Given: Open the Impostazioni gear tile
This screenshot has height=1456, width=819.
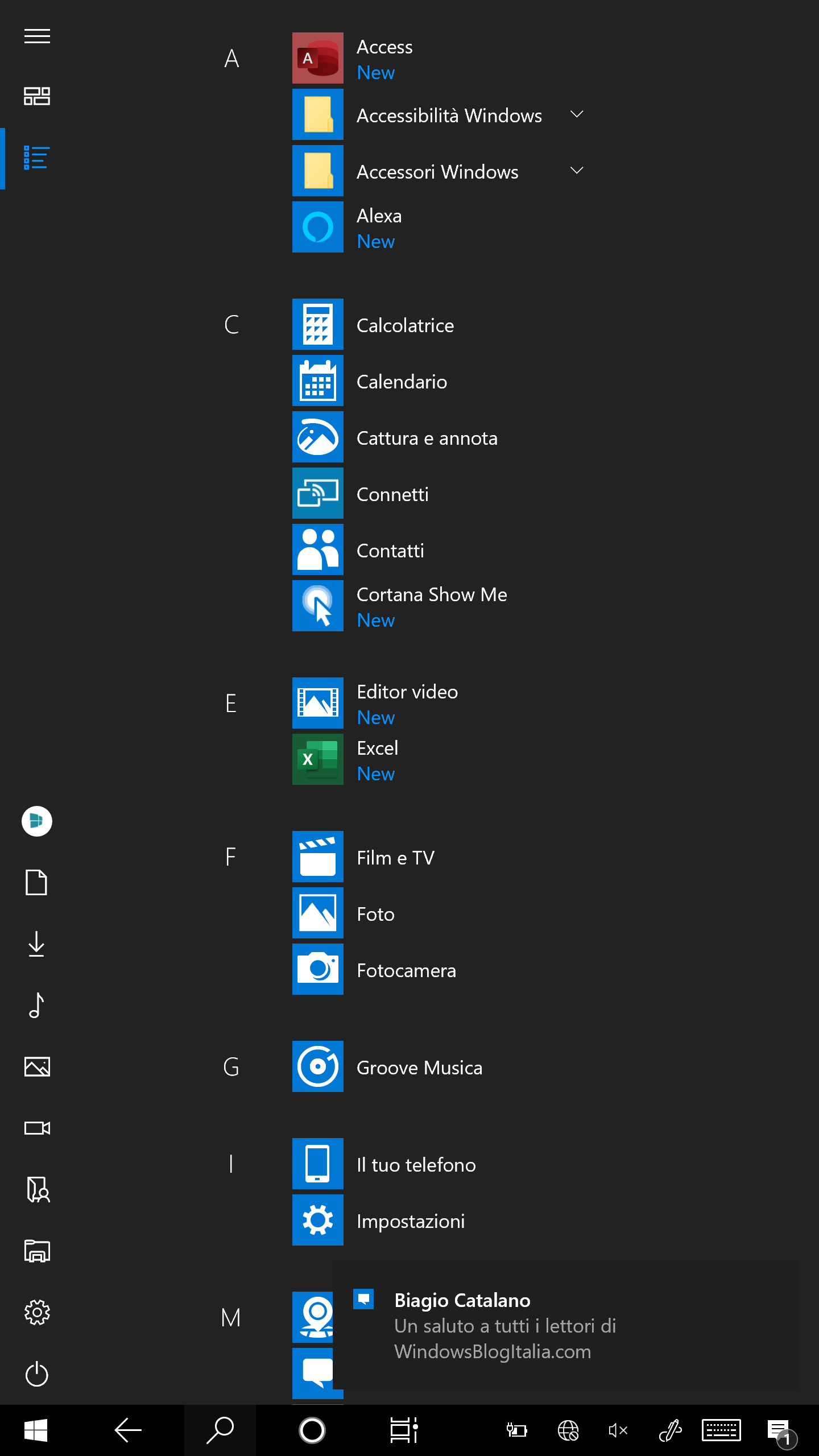Looking at the screenshot, I should point(317,1220).
